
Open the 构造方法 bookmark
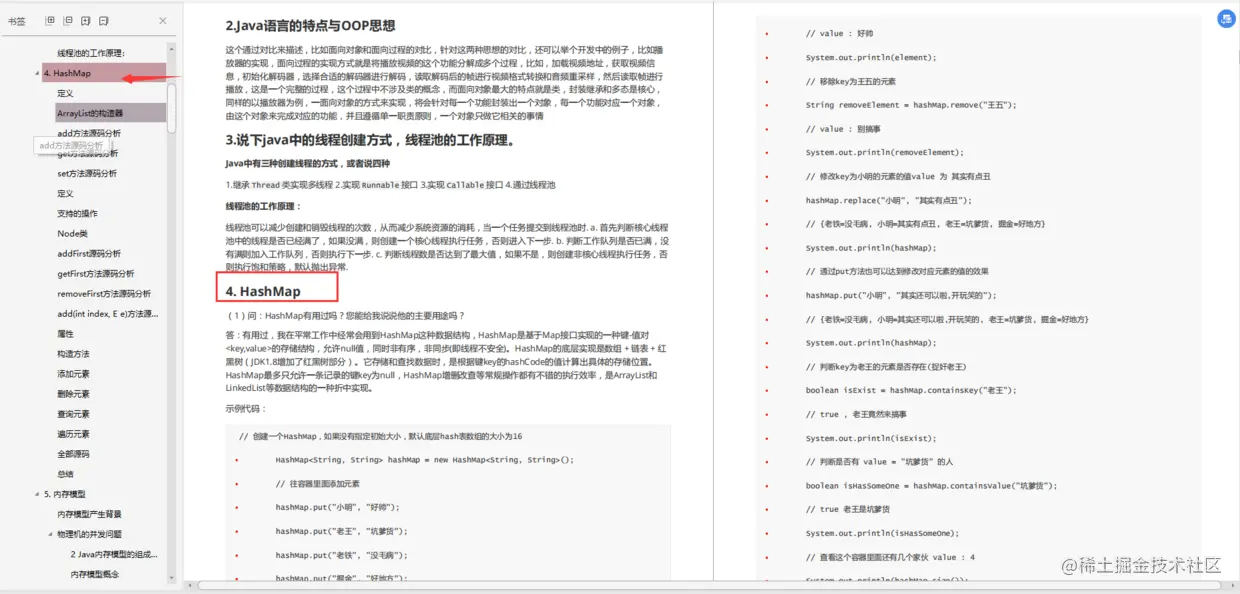tap(73, 354)
